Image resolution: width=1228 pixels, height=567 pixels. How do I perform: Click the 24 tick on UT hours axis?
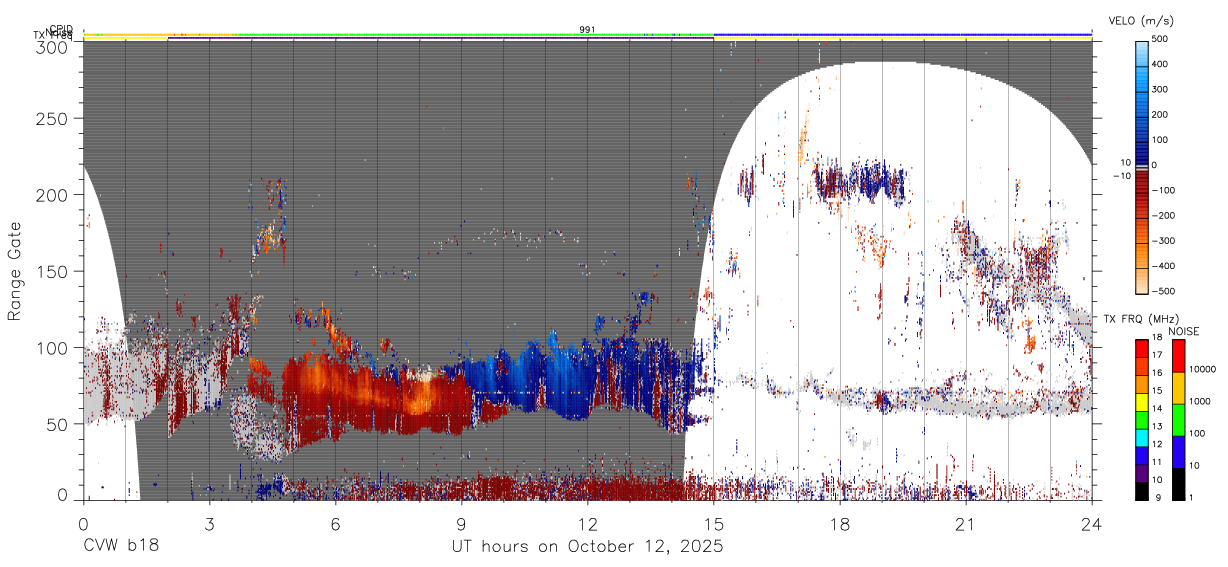tap(1092, 524)
